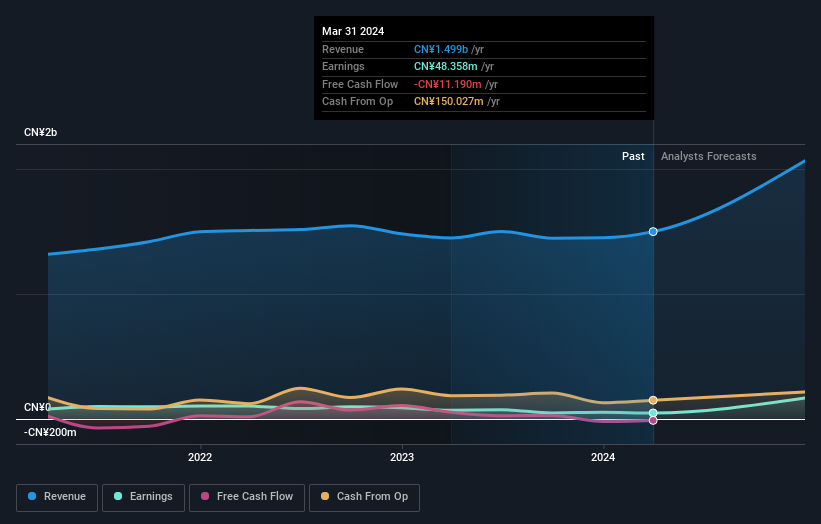This screenshot has height=524, width=821.
Task: Click cash from op value CN¥150.027m
Action: pos(449,102)
